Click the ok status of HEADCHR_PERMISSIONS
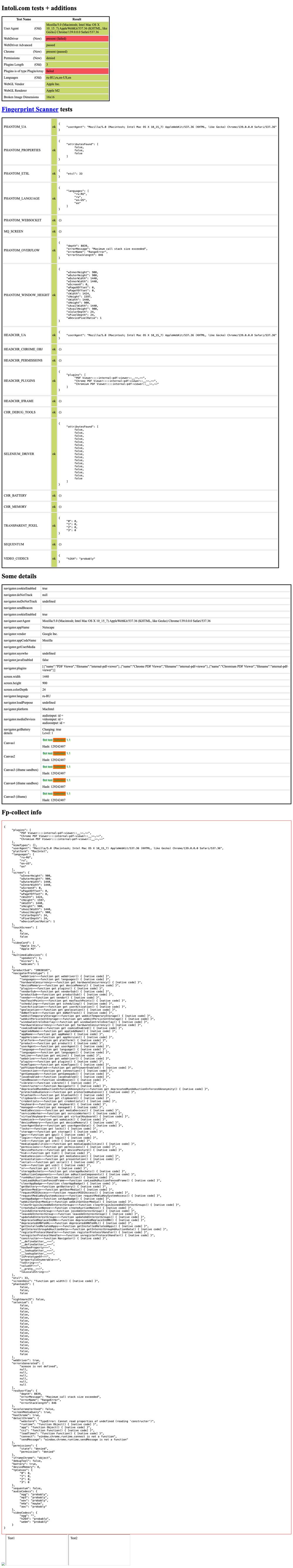This screenshot has width=293, height=1568. click(x=54, y=360)
